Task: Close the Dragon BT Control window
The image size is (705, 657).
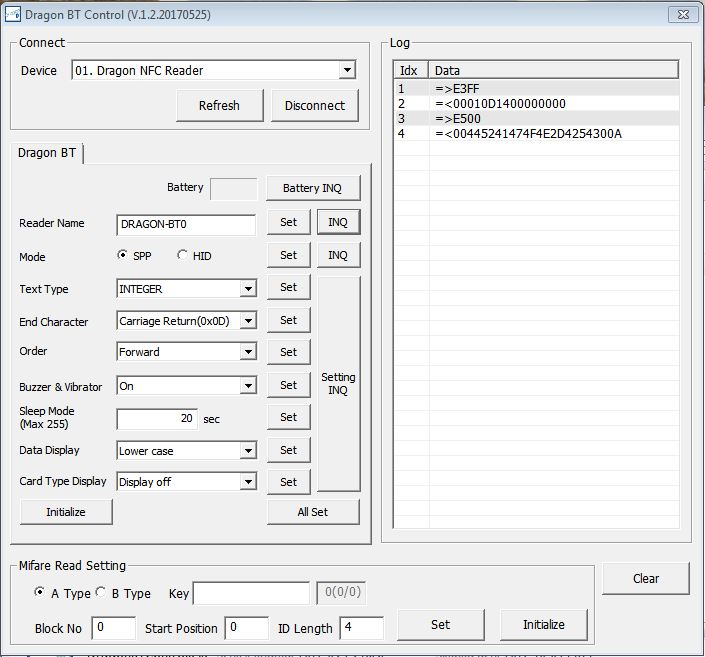Action: (x=683, y=14)
